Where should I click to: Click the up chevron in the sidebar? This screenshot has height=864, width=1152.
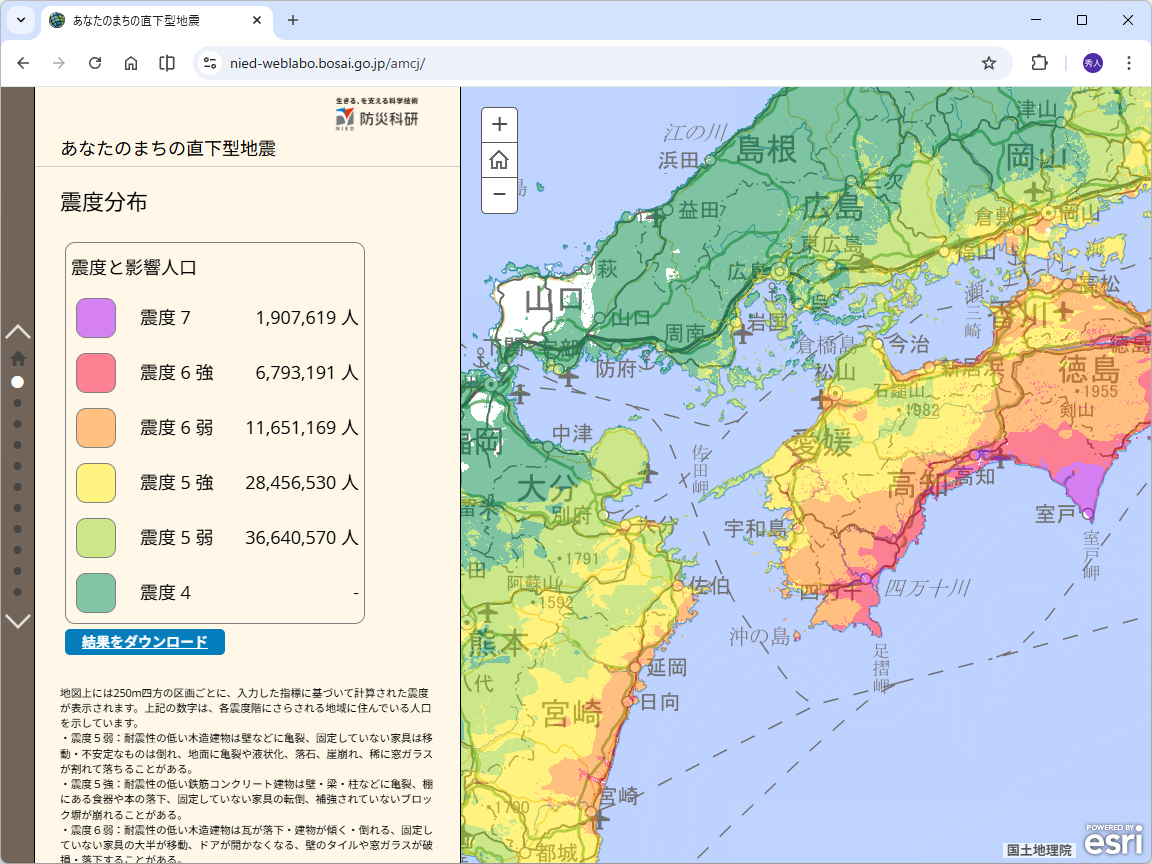point(17,330)
